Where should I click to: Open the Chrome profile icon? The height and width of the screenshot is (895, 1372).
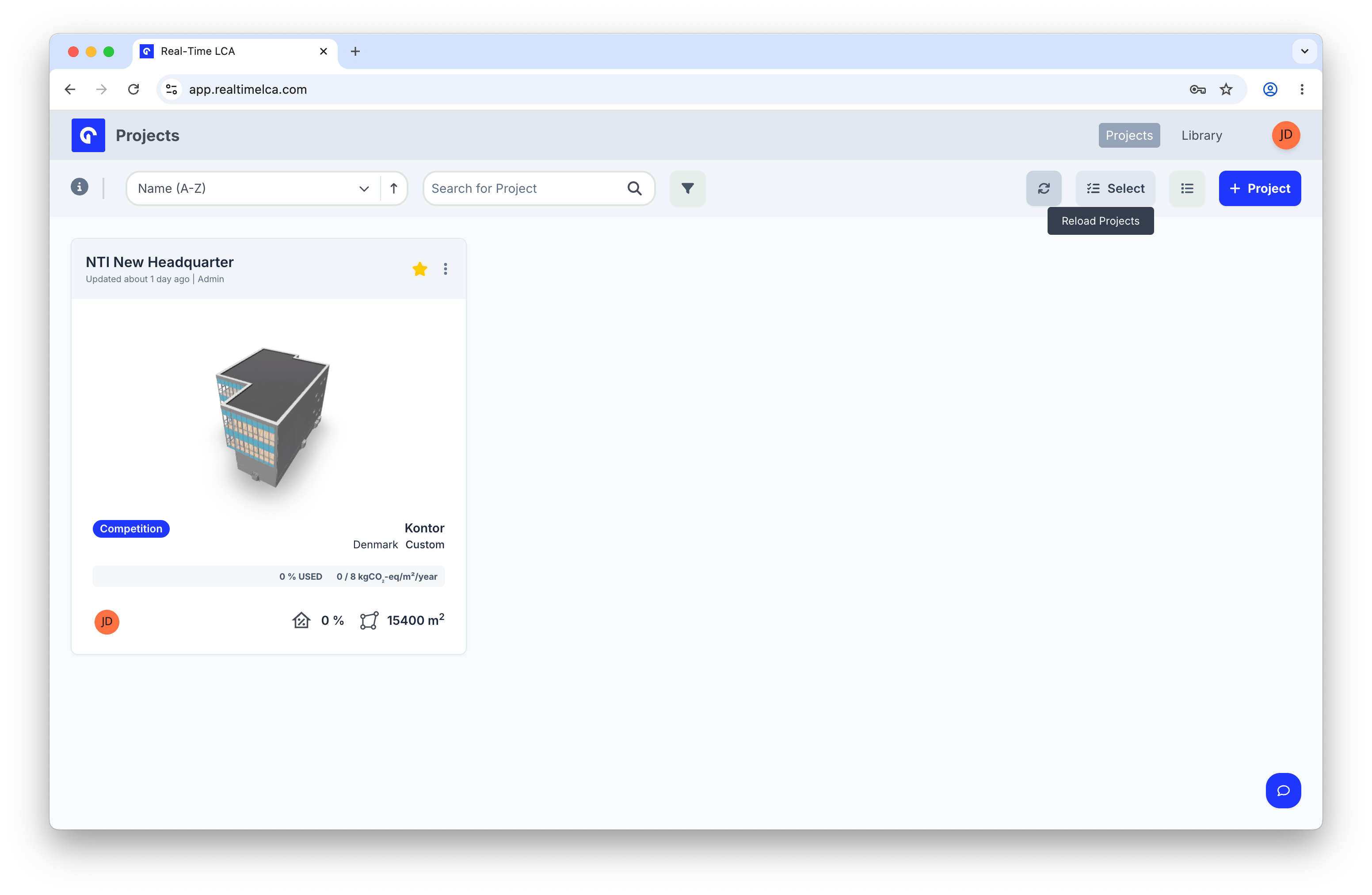click(1270, 89)
